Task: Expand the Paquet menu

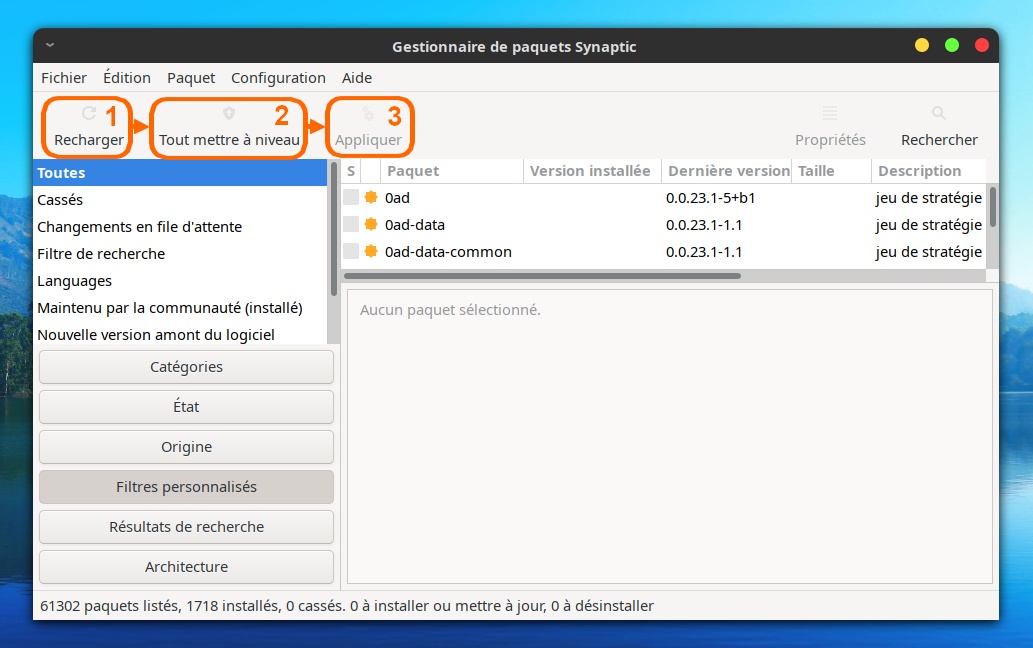Action: (191, 78)
